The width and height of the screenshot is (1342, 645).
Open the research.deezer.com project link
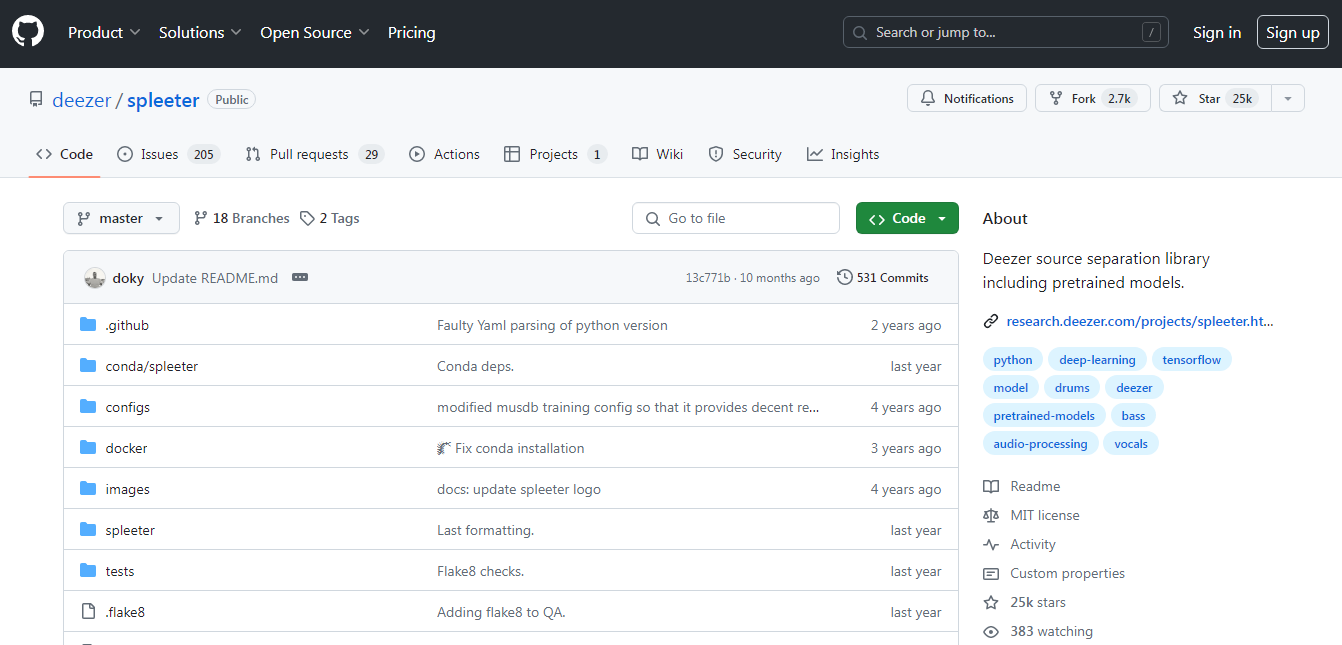click(1140, 321)
